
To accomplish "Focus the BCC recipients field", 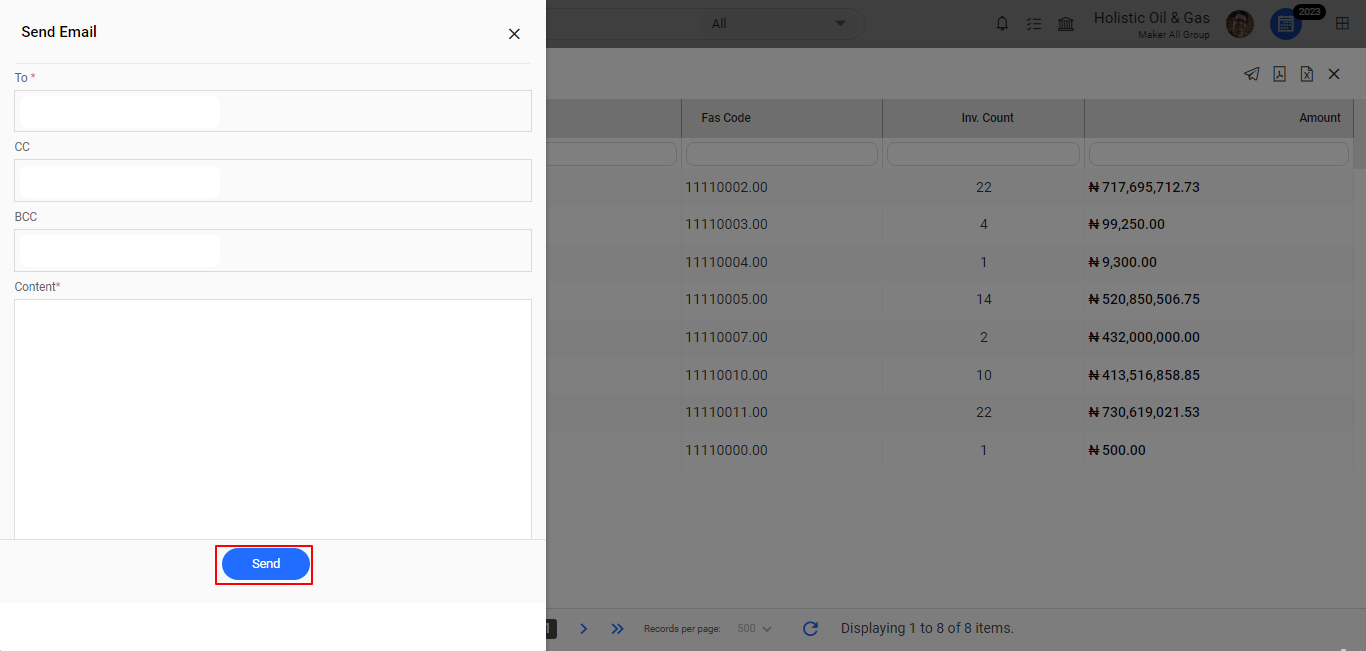I will [x=273, y=250].
